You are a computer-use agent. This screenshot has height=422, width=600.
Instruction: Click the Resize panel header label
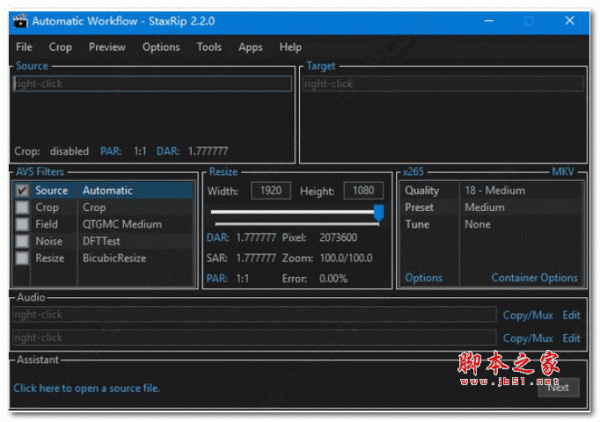click(223, 172)
